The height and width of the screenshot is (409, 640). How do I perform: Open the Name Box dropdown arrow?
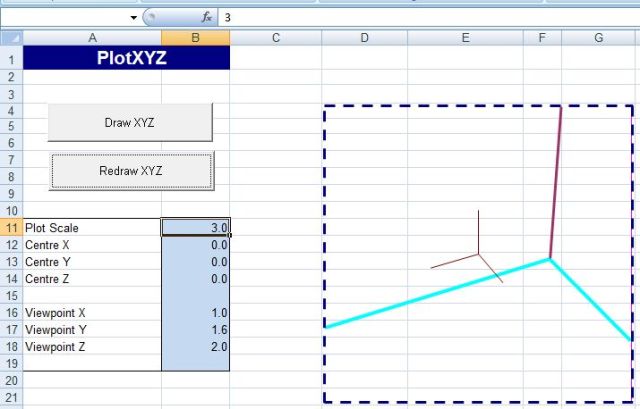click(x=134, y=18)
